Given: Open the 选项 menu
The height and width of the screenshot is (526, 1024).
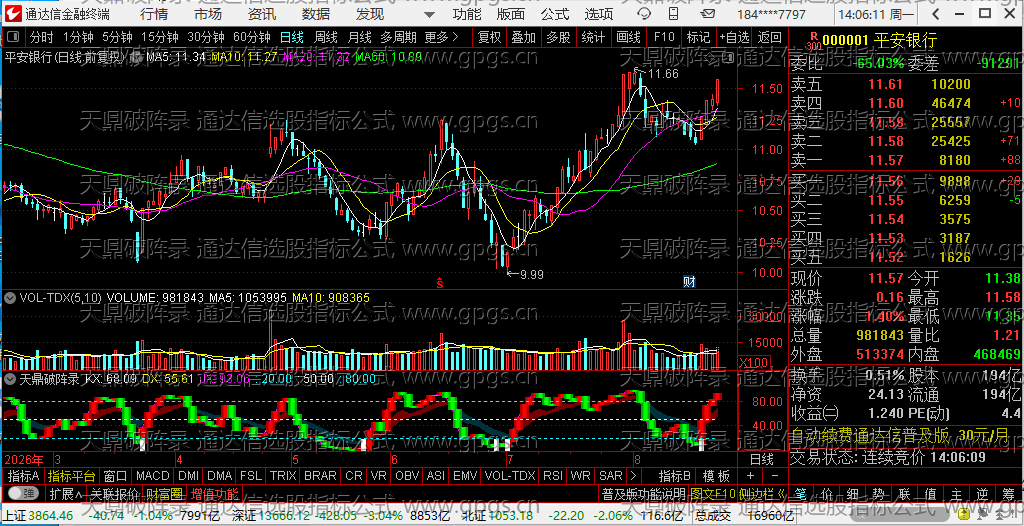Looking at the screenshot, I should (x=599, y=14).
